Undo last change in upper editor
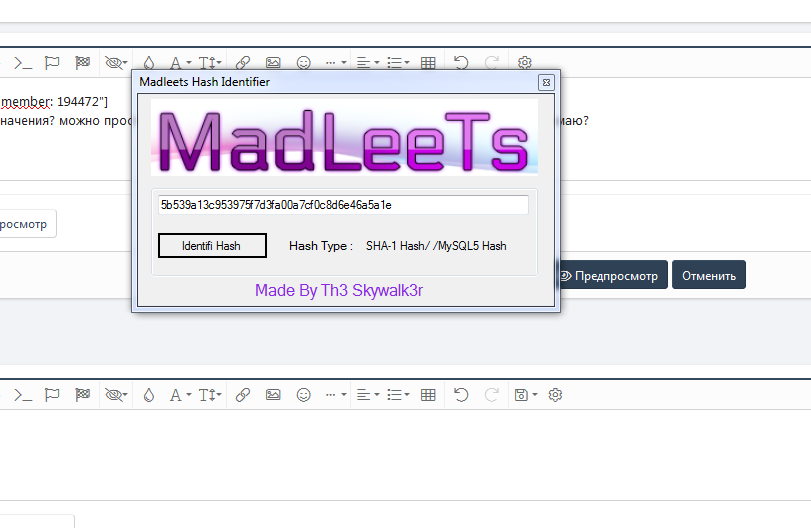 (461, 63)
